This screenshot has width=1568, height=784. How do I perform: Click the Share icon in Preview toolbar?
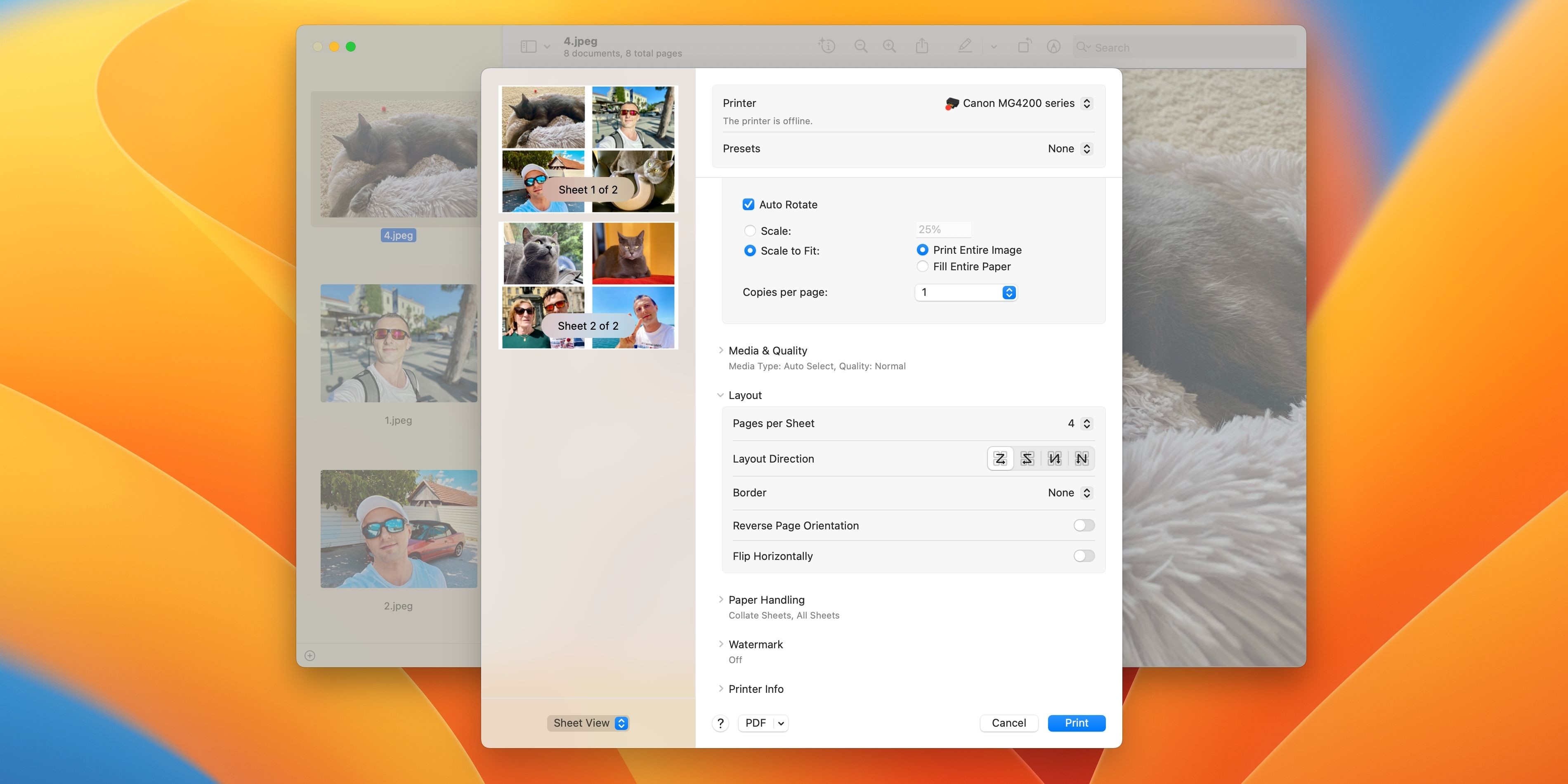click(921, 46)
